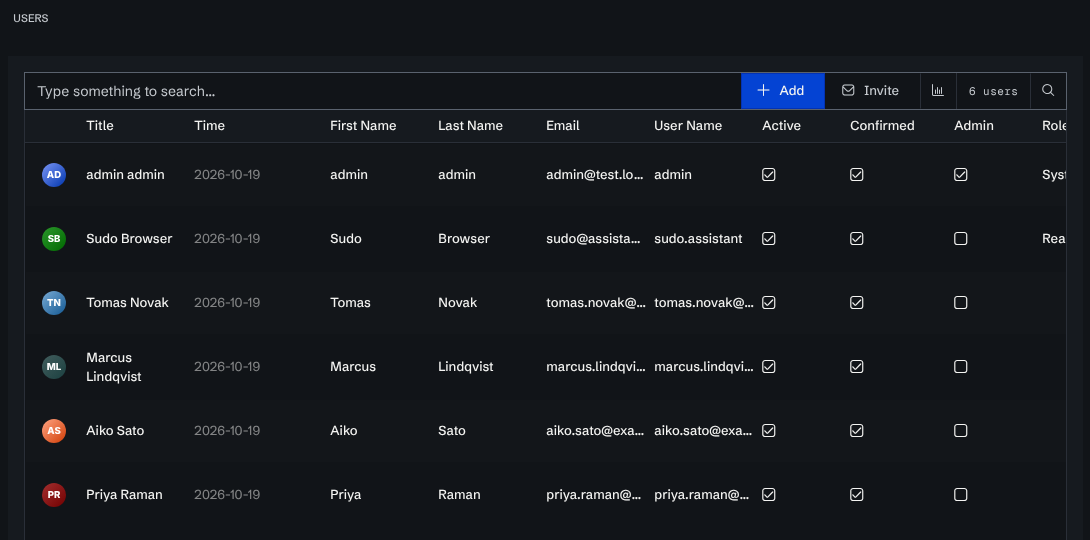Open the Marcus Lindqvist title cell
The height and width of the screenshot is (540, 1090).
click(x=114, y=367)
